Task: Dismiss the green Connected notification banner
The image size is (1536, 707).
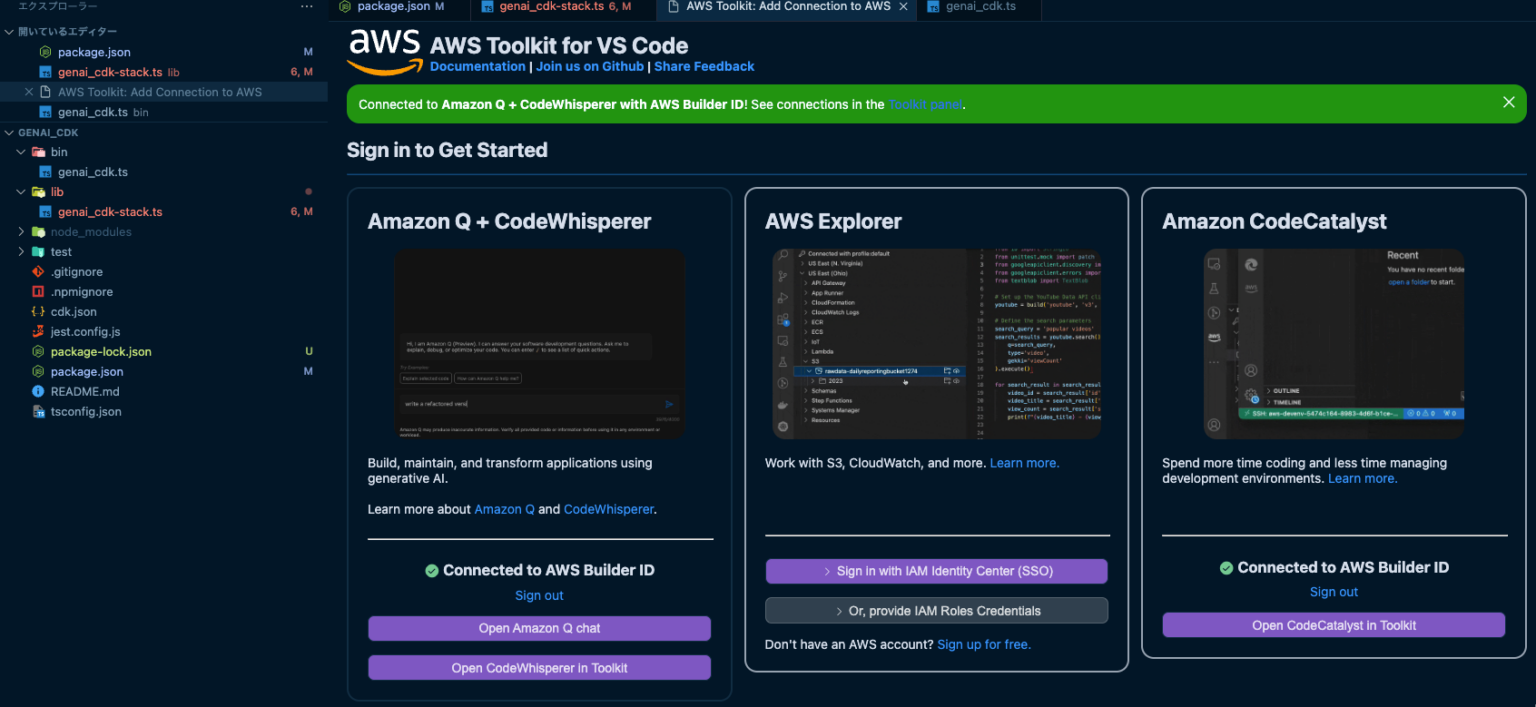Action: pyautogui.click(x=1509, y=102)
